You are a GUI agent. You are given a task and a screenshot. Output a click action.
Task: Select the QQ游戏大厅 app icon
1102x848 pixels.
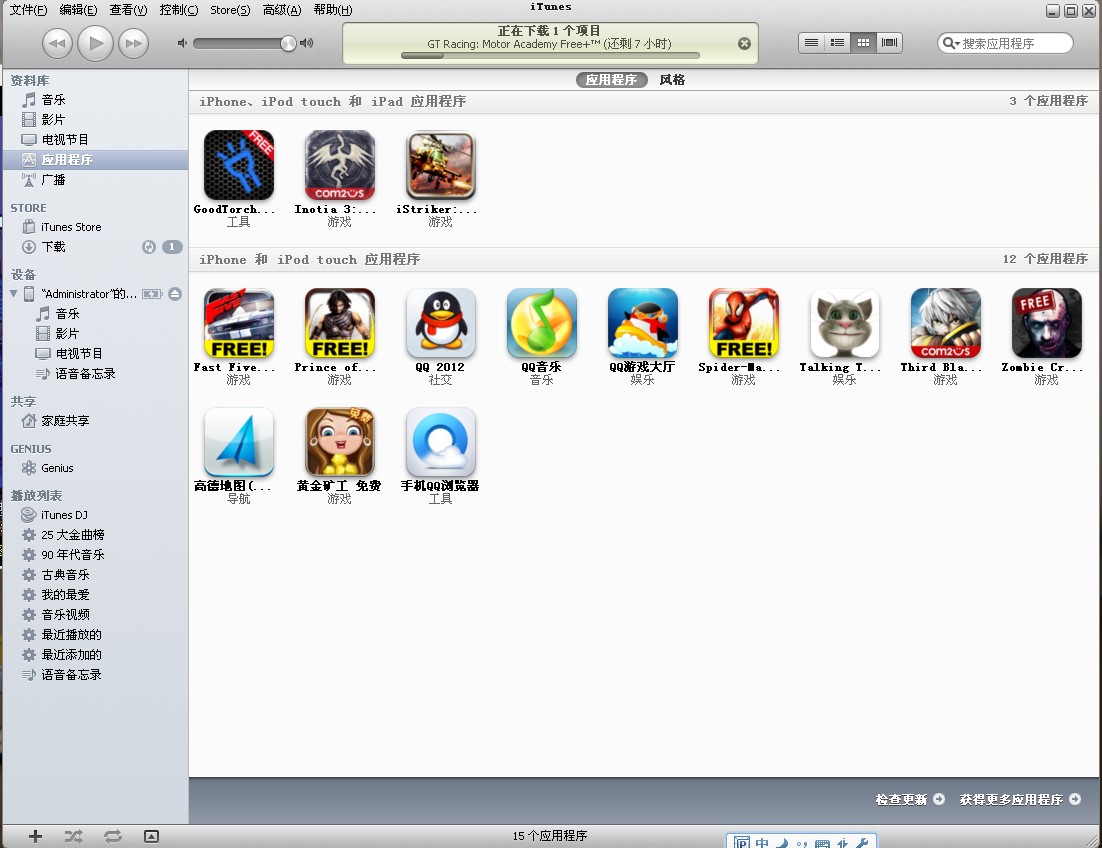pos(642,323)
